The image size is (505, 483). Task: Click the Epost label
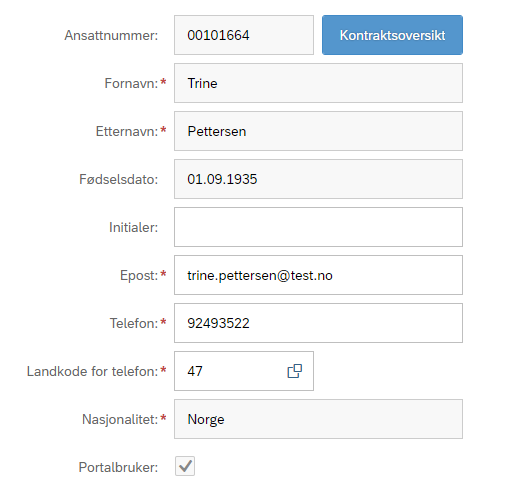(139, 275)
